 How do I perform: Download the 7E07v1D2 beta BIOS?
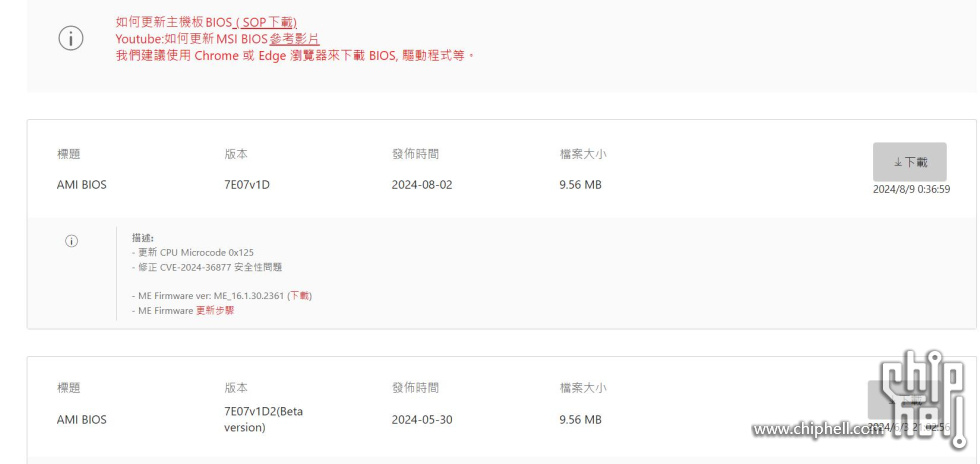(903, 400)
